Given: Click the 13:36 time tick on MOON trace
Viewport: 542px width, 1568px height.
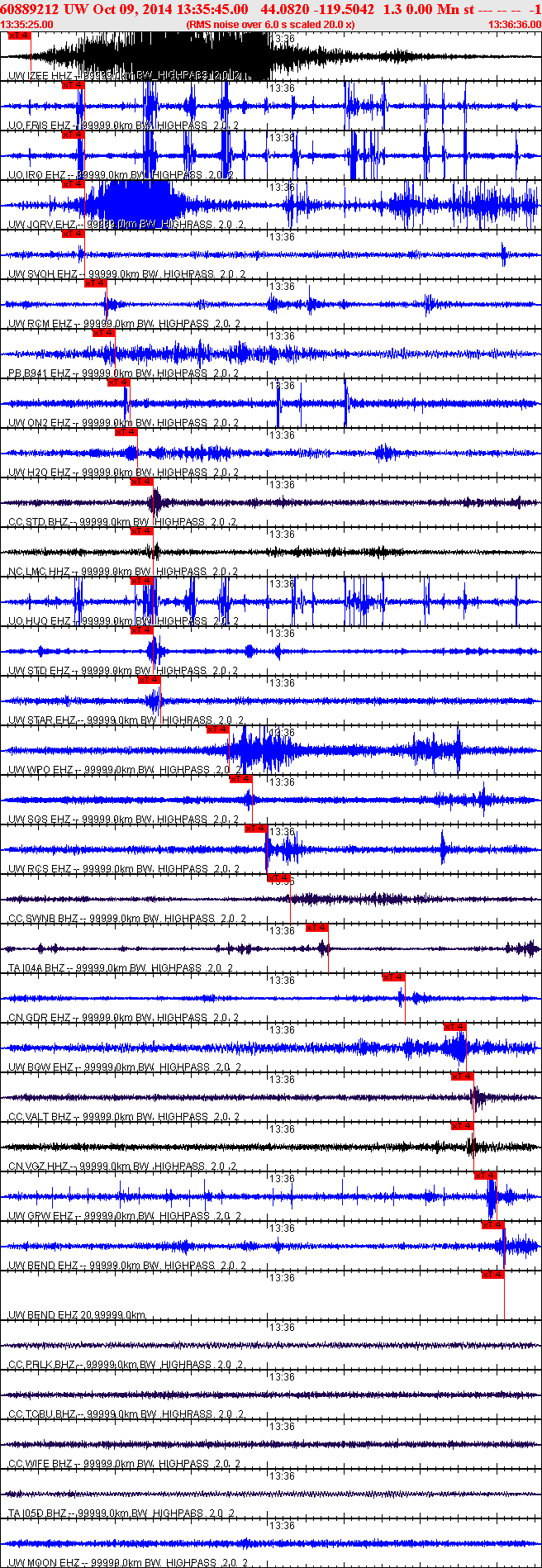Looking at the screenshot, I should [x=283, y=1526].
